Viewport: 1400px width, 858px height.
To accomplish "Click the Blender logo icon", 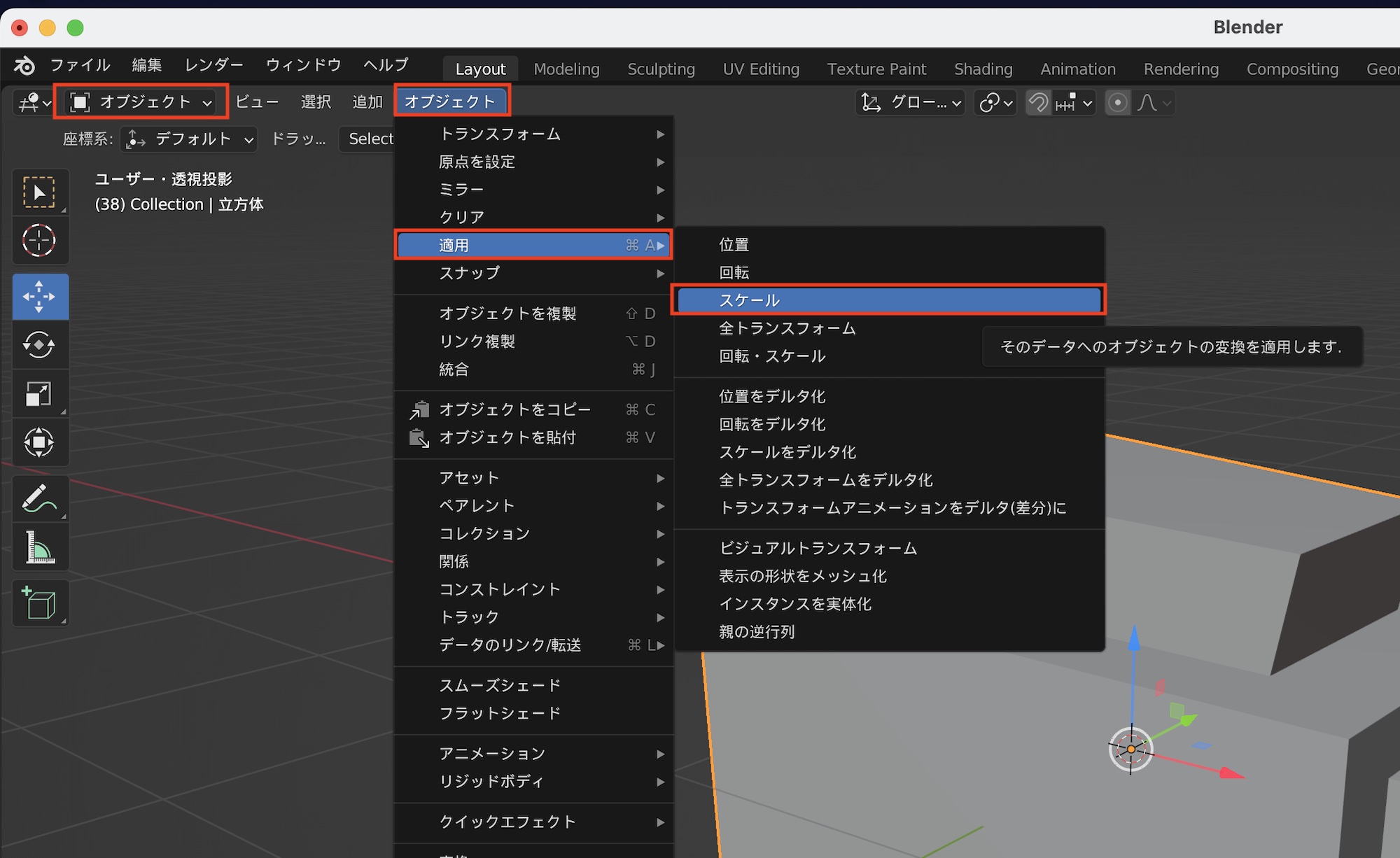I will pyautogui.click(x=24, y=65).
